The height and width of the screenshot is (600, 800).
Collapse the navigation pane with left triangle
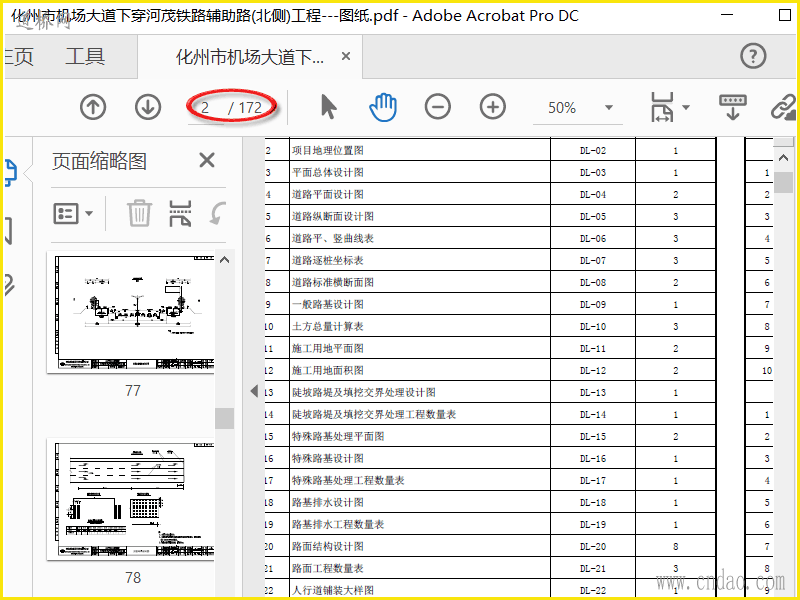pyautogui.click(x=254, y=391)
